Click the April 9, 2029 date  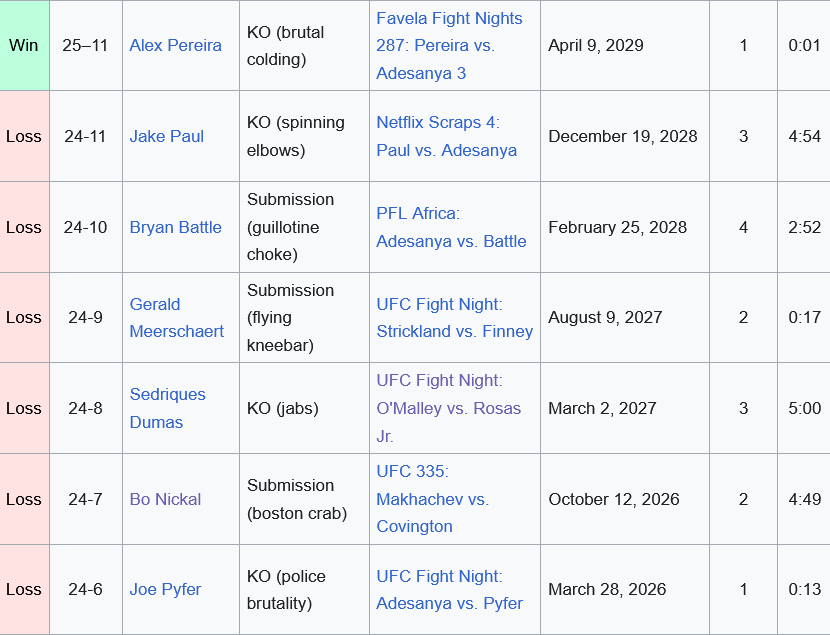(x=596, y=46)
